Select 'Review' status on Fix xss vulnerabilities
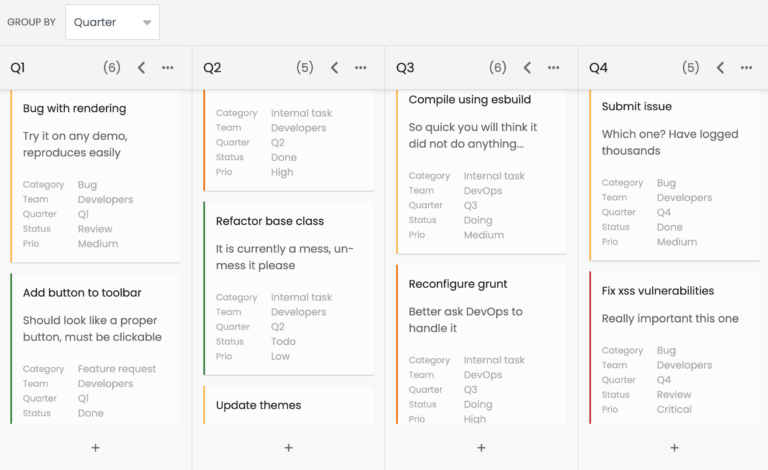The image size is (768, 470). tap(674, 394)
